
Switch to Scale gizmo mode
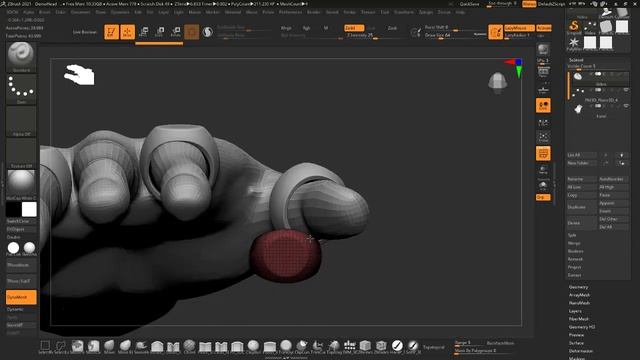point(160,32)
